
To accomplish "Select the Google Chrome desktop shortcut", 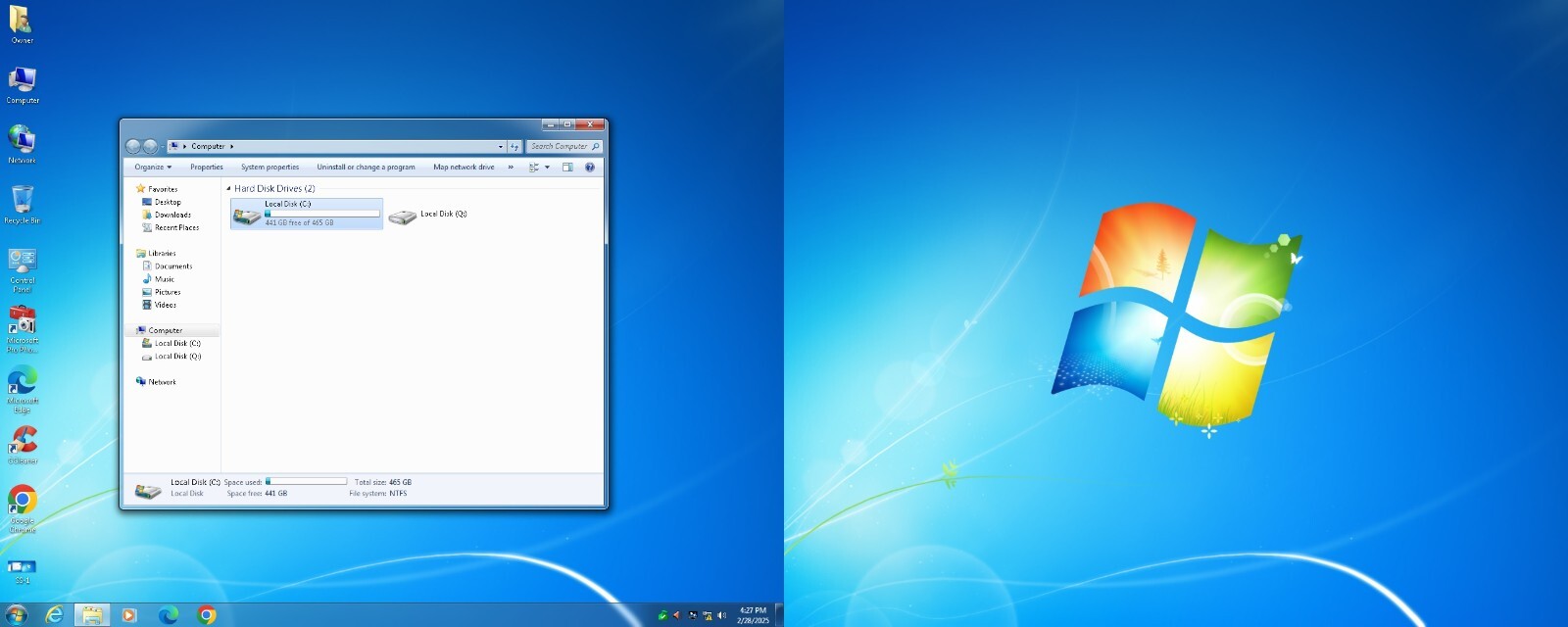I will pos(22,508).
